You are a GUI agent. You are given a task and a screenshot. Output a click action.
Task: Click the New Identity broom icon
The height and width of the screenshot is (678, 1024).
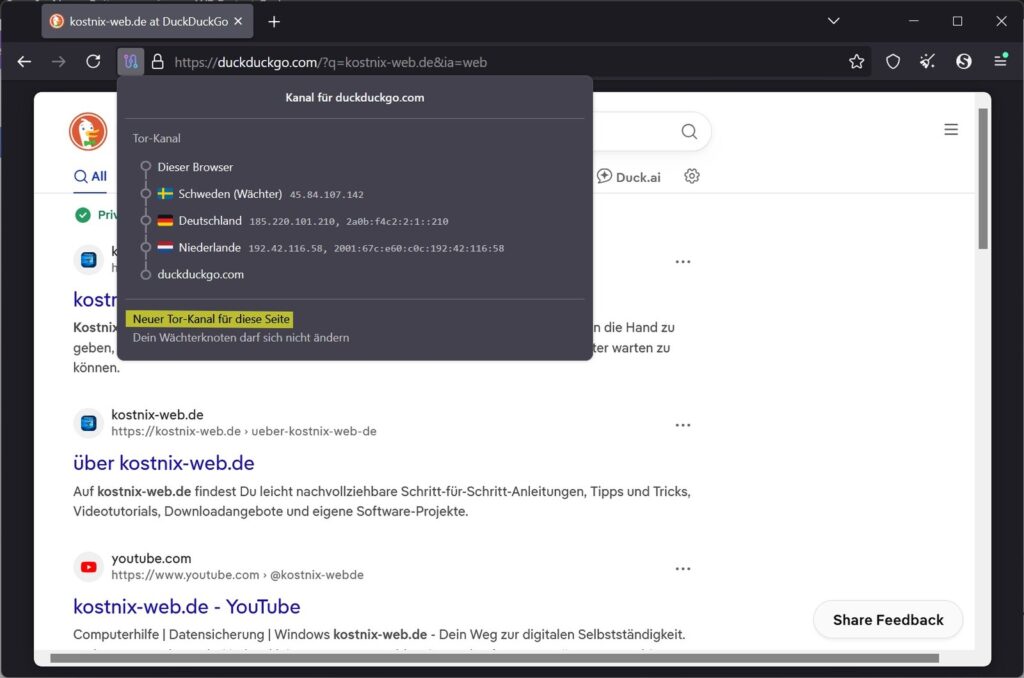[x=927, y=62]
